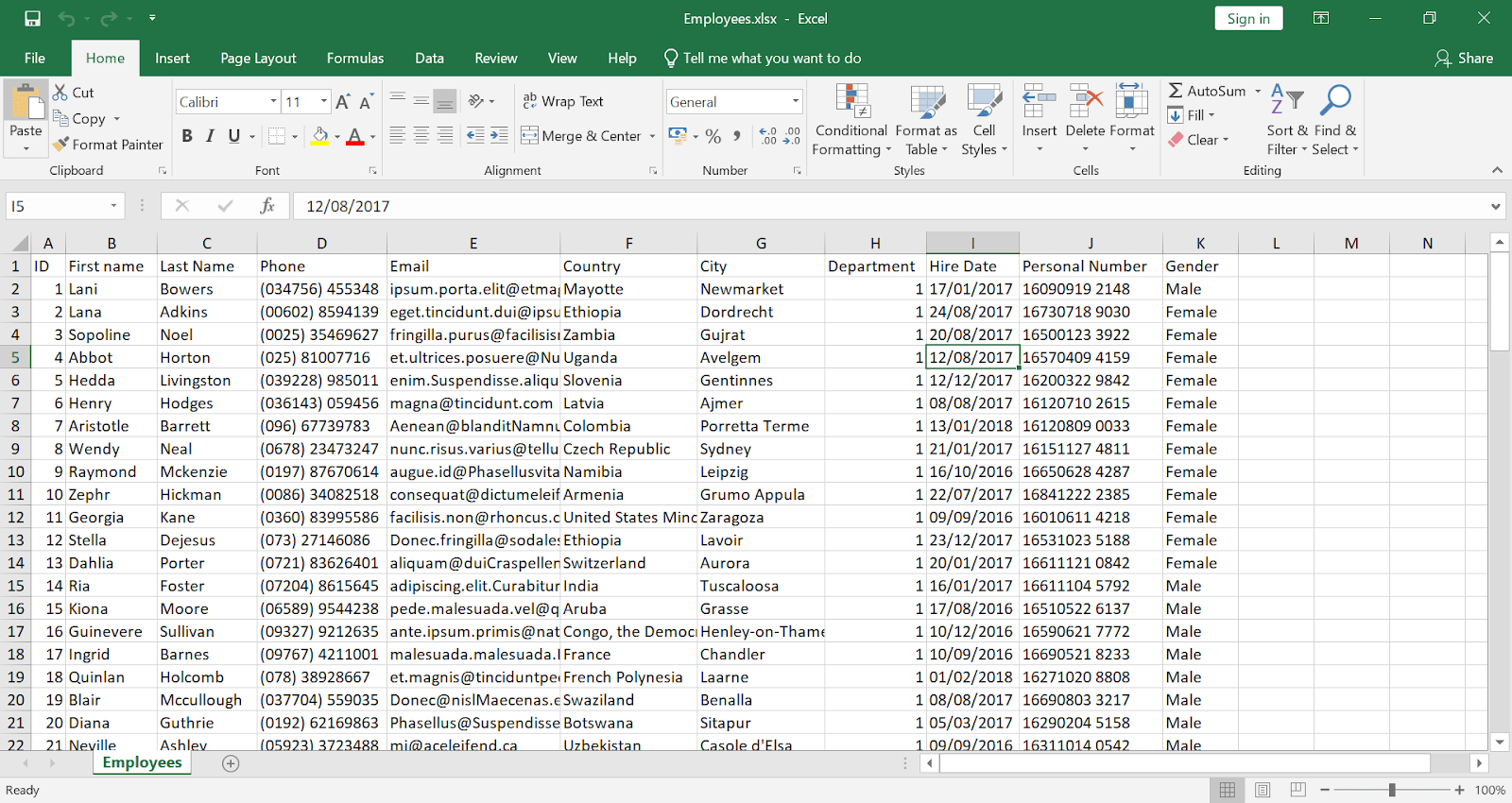The height and width of the screenshot is (803, 1512).
Task: Click Sort & Filter icon
Action: click(1287, 99)
